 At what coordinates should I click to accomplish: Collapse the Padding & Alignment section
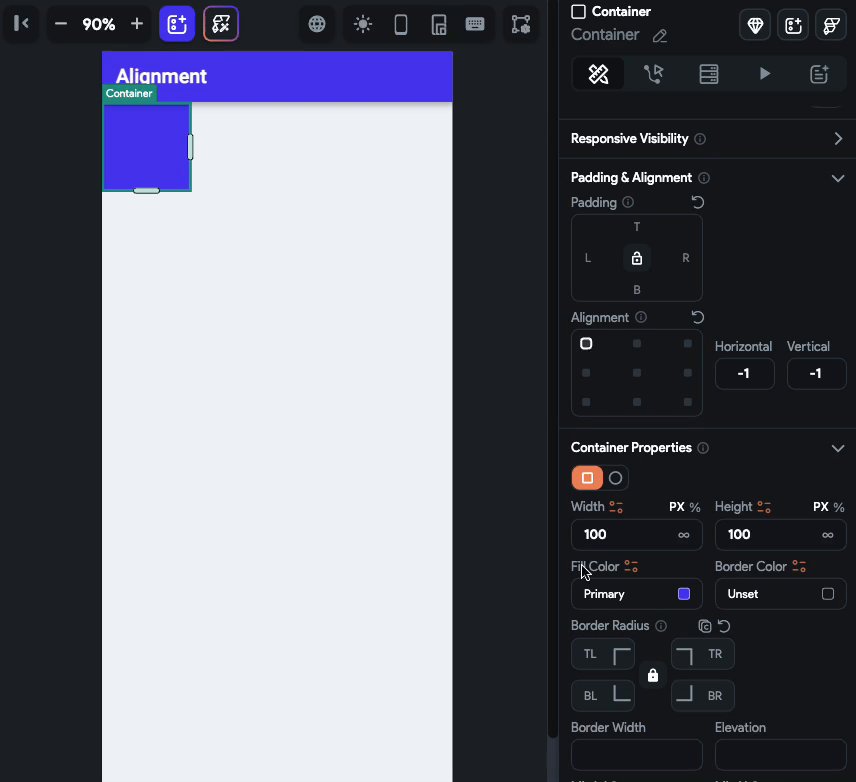point(837,178)
